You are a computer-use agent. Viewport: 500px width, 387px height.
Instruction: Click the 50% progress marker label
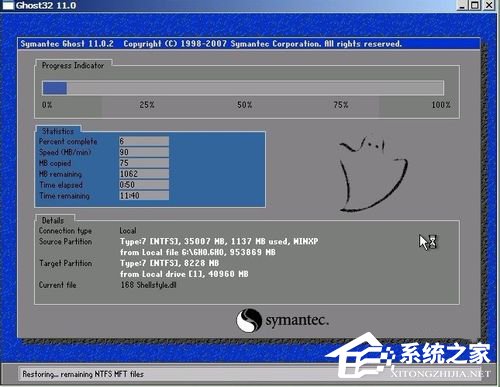(x=244, y=105)
